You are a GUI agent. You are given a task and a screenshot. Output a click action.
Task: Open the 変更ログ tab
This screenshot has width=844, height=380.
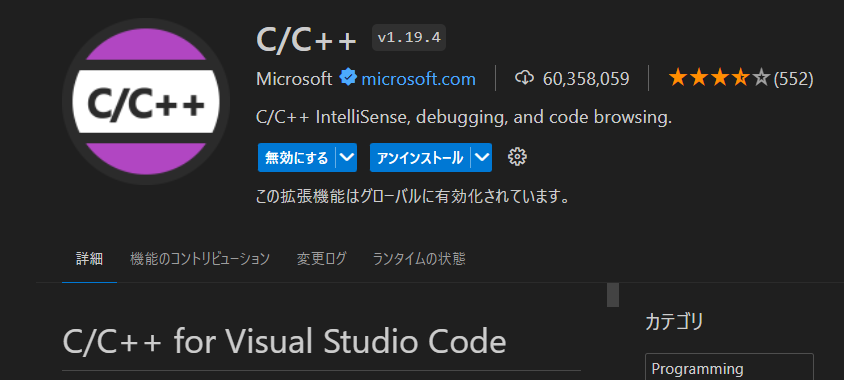coord(321,259)
